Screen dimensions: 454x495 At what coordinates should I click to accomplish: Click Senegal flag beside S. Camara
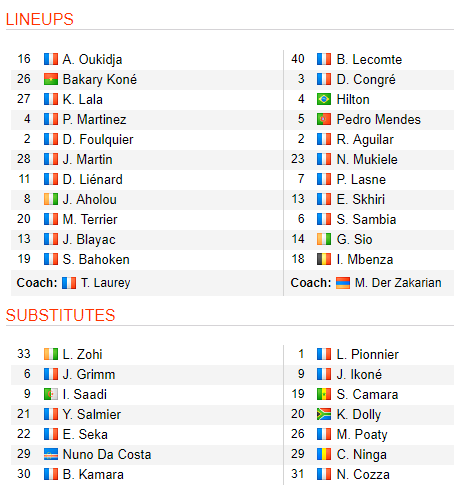tap(324, 394)
